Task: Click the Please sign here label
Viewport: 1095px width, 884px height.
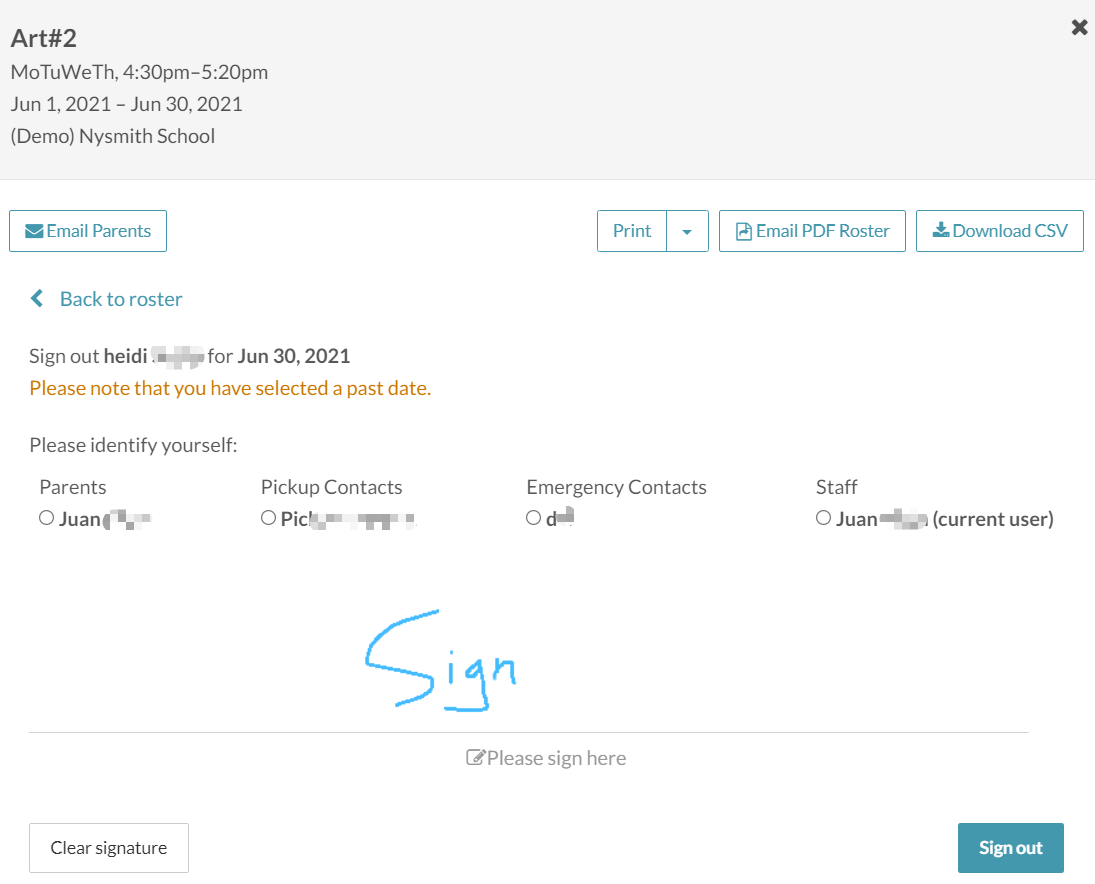Action: (x=556, y=758)
